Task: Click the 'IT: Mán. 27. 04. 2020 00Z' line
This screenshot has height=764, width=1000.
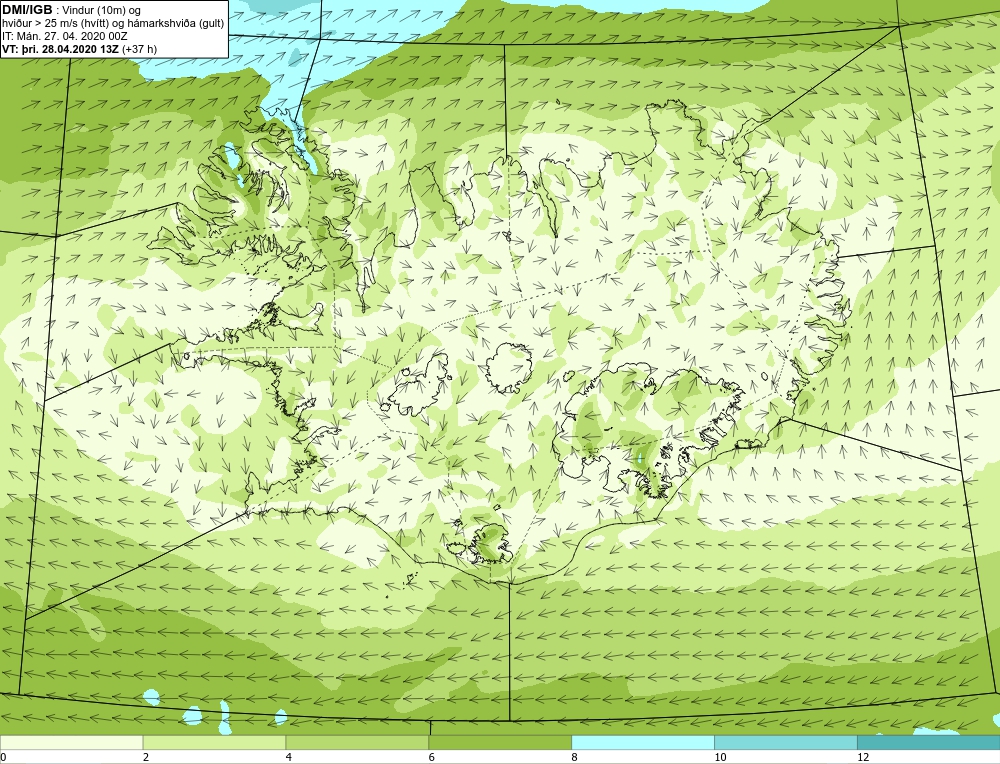Action: pos(65,36)
